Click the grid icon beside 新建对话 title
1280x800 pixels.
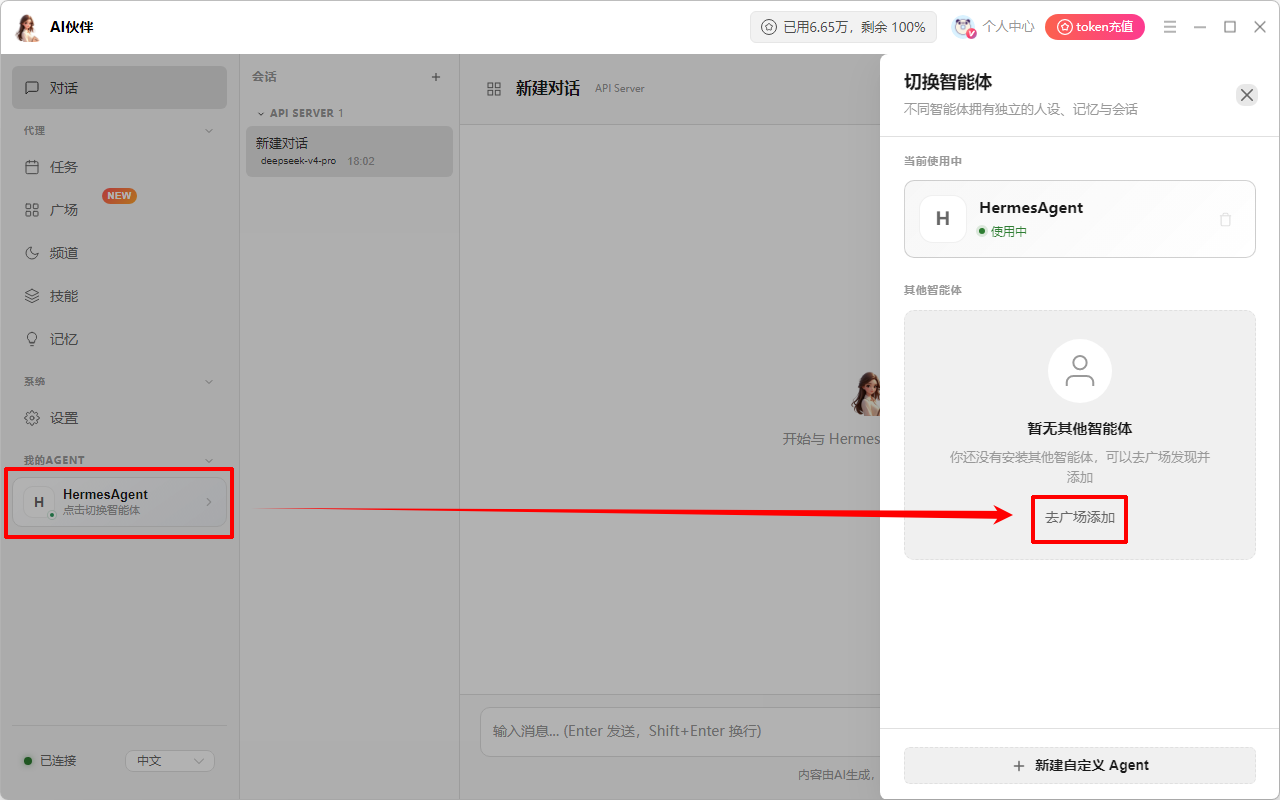[493, 89]
